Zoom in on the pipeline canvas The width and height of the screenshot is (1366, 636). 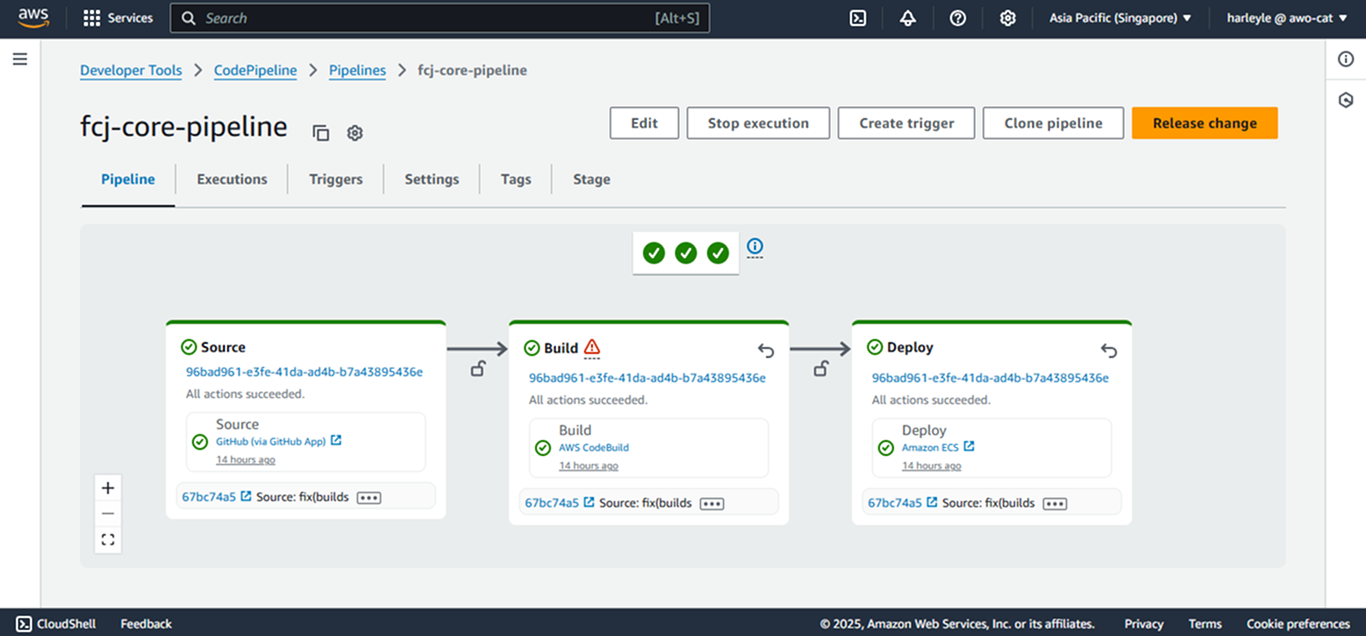tap(108, 488)
